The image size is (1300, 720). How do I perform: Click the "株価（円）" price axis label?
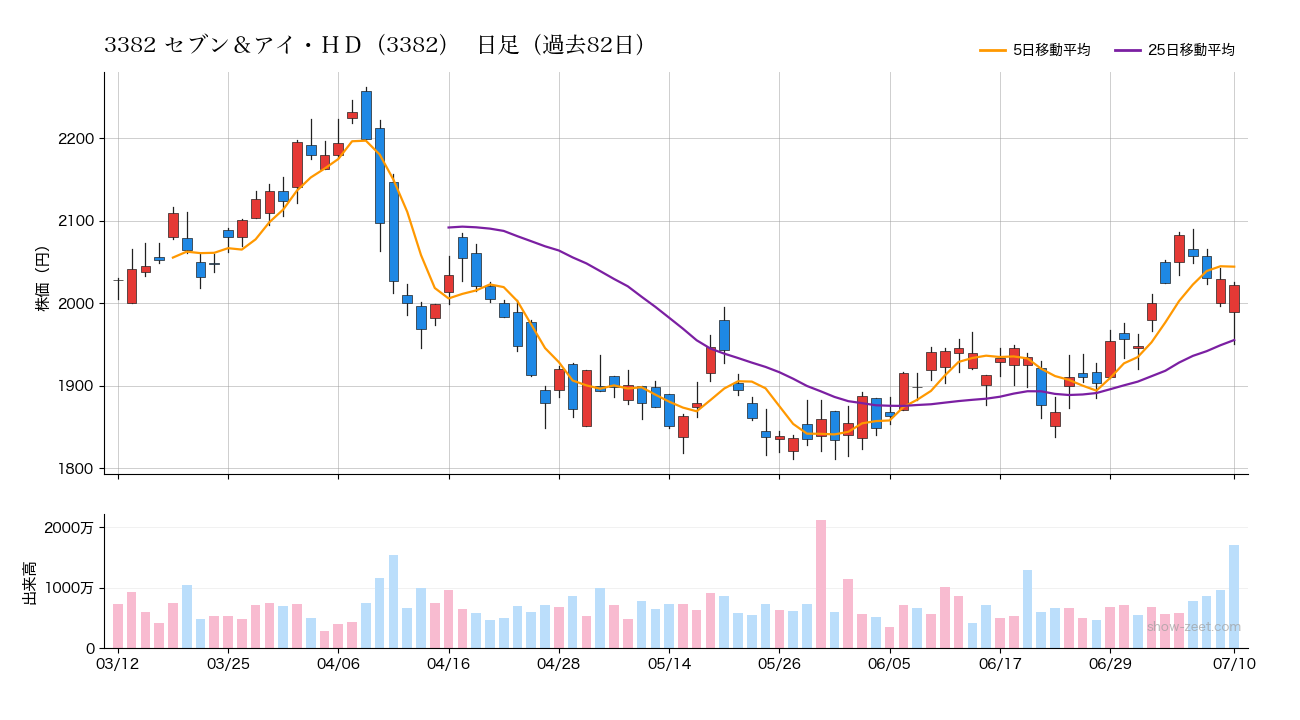43,272
